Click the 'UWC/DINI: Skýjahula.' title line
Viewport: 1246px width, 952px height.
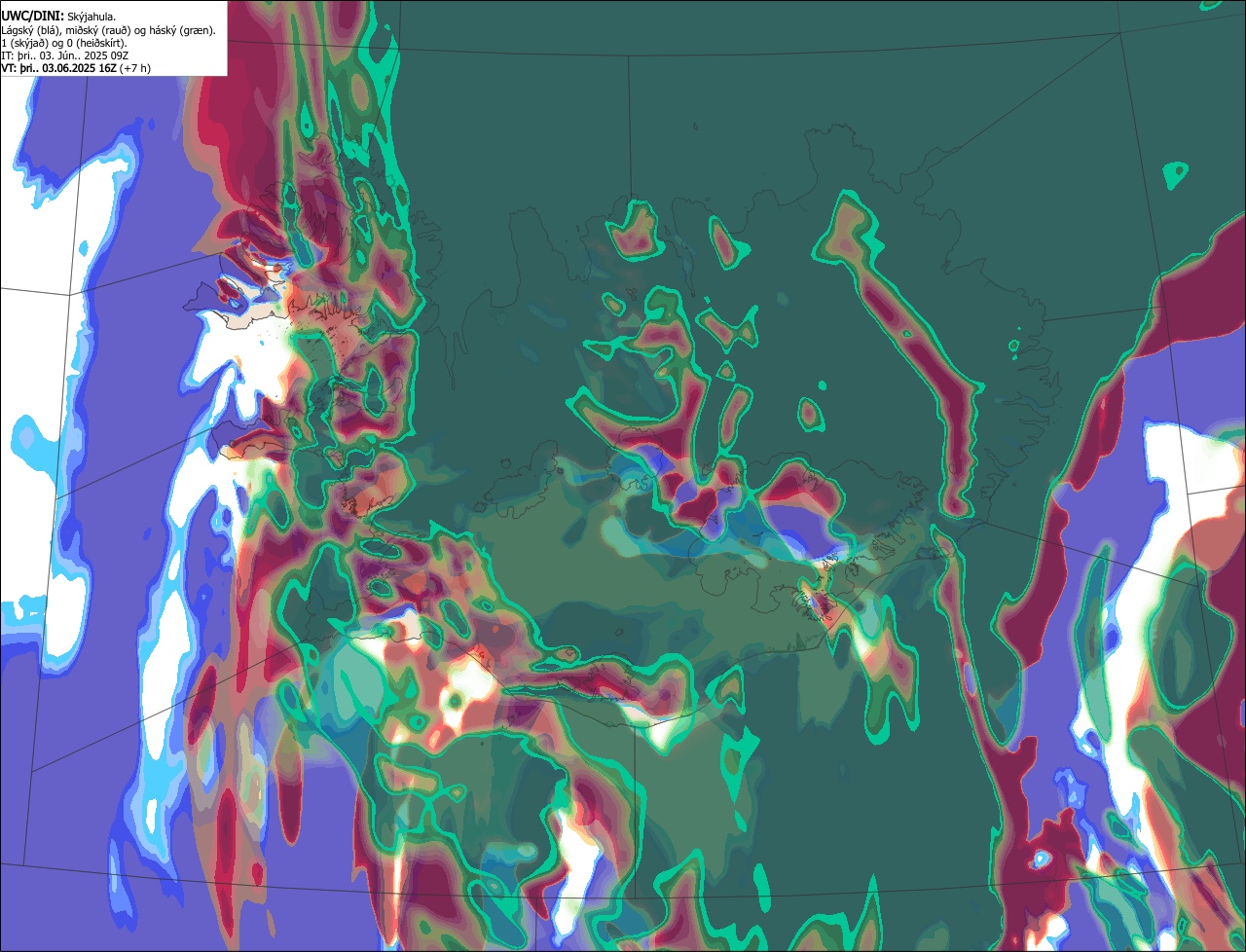pos(58,17)
